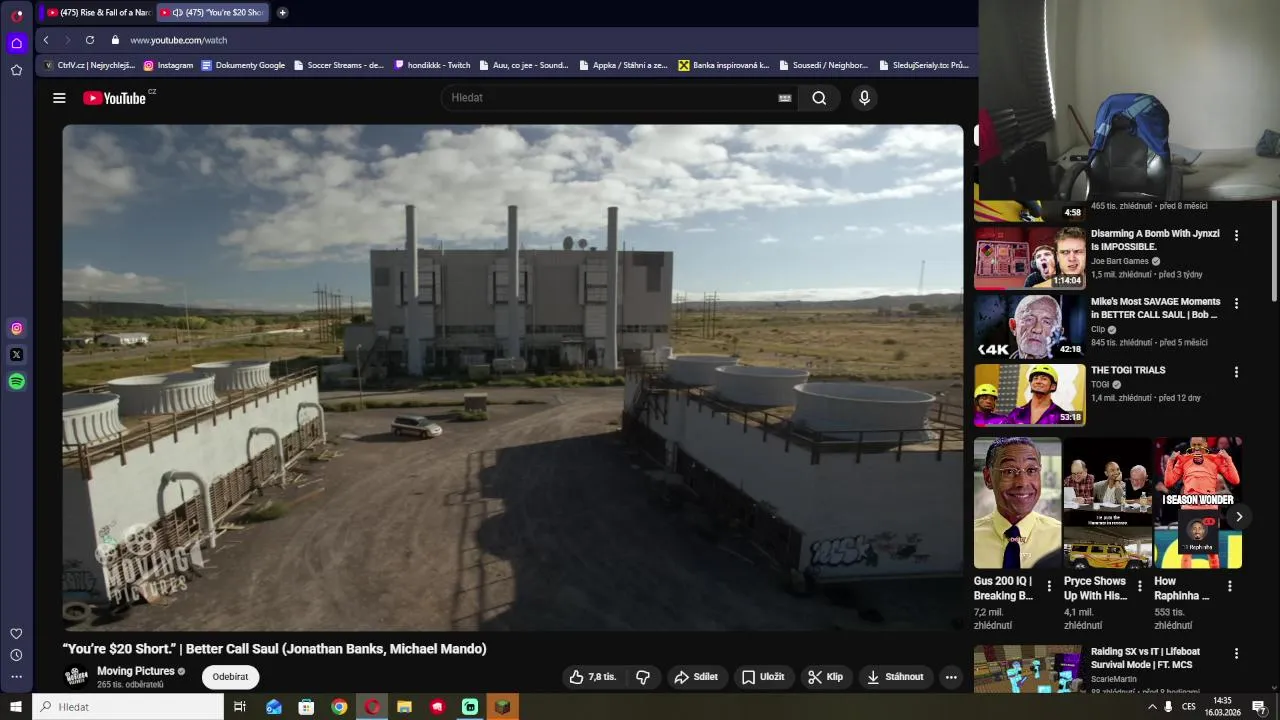1280x720 pixels.
Task: Open the Windows notification center
Action: [1259, 707]
